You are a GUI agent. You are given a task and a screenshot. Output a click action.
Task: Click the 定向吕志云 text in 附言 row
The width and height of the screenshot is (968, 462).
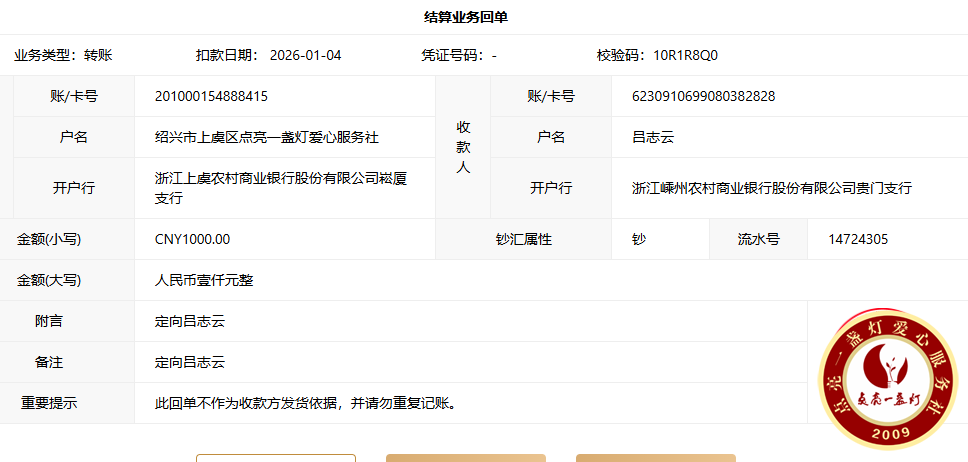tap(190, 321)
